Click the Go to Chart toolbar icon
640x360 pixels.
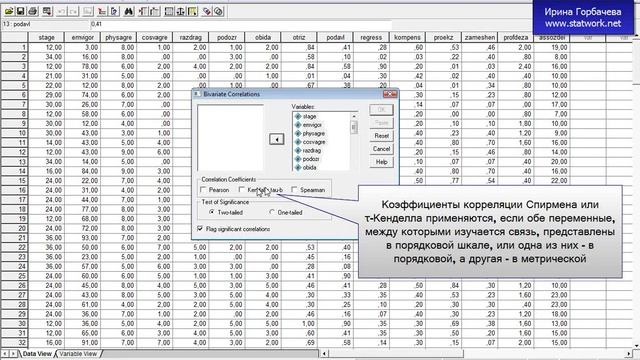(88, 11)
